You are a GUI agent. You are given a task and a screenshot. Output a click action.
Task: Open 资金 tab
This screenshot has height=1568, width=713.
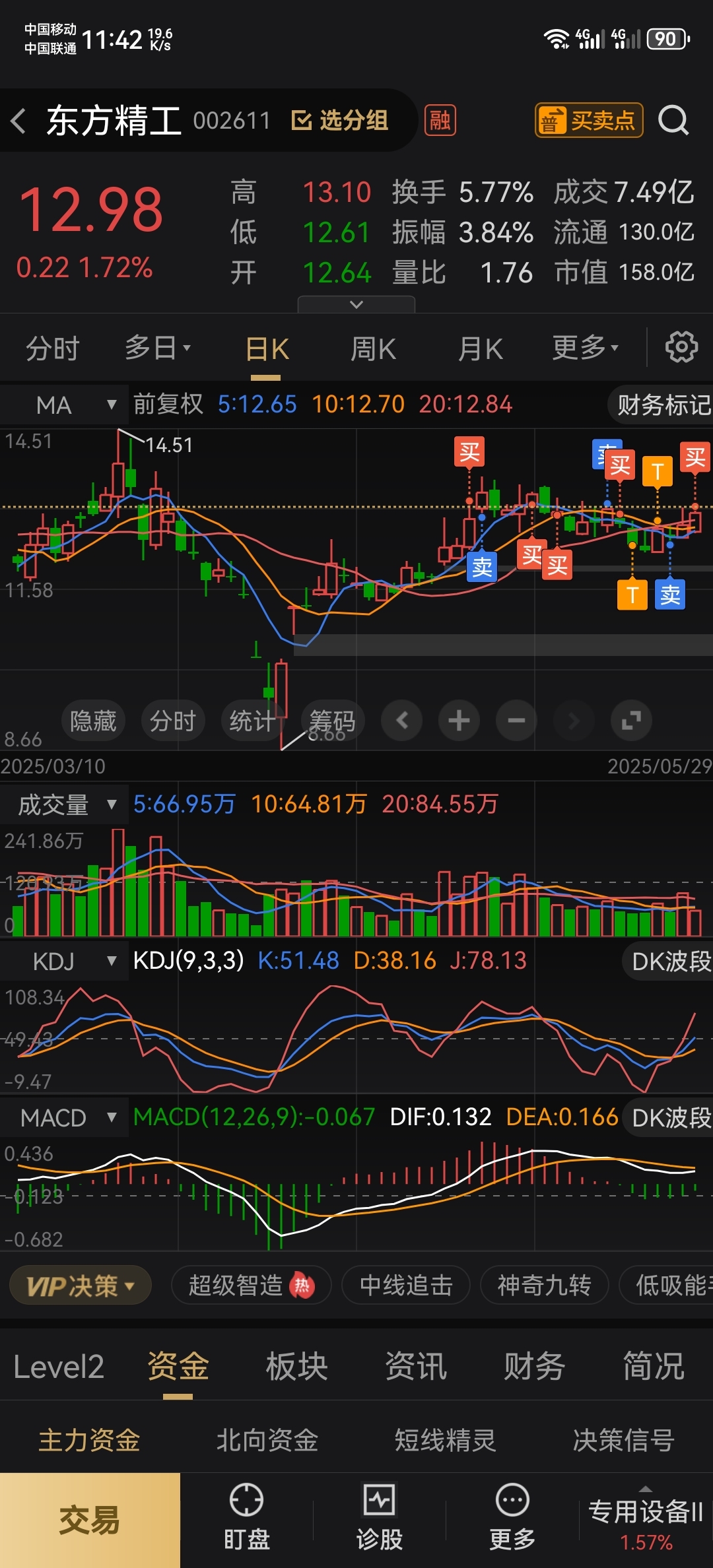pyautogui.click(x=178, y=1367)
